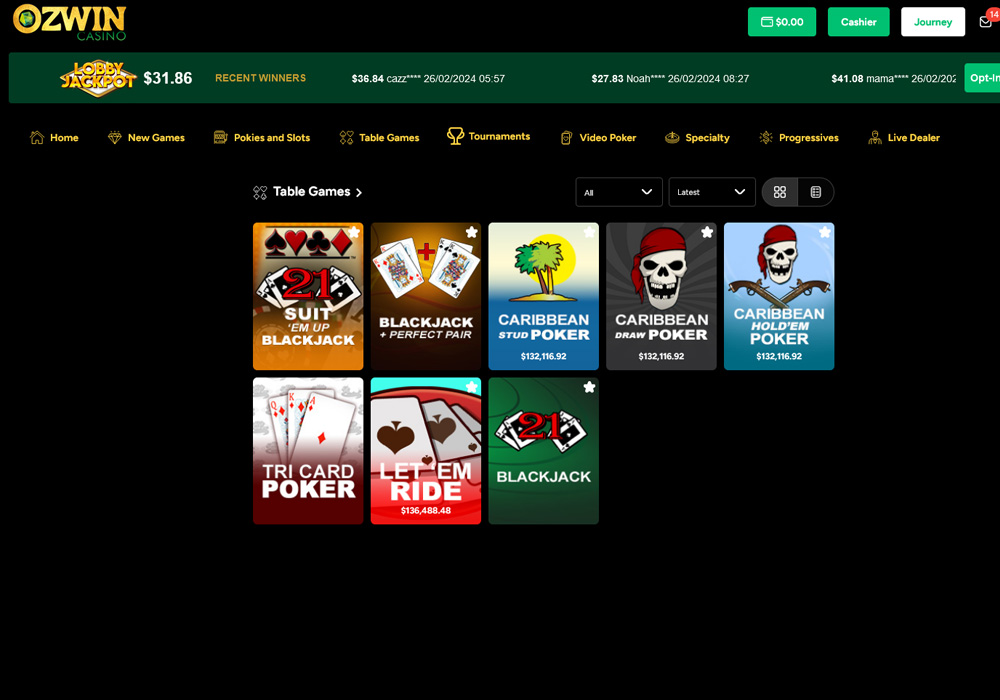The image size is (1000, 700).
Task: Open Table Games navigation item
Action: click(x=379, y=138)
